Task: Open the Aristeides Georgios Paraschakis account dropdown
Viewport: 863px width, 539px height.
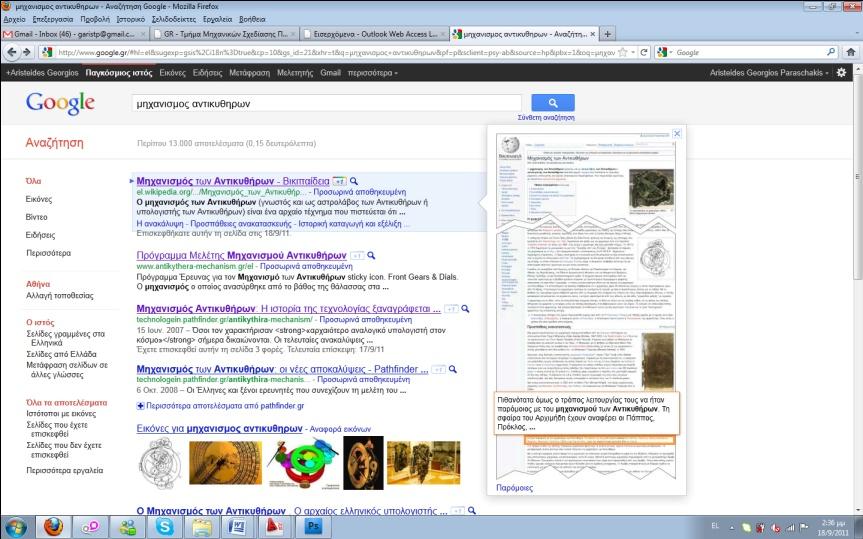Action: point(769,73)
